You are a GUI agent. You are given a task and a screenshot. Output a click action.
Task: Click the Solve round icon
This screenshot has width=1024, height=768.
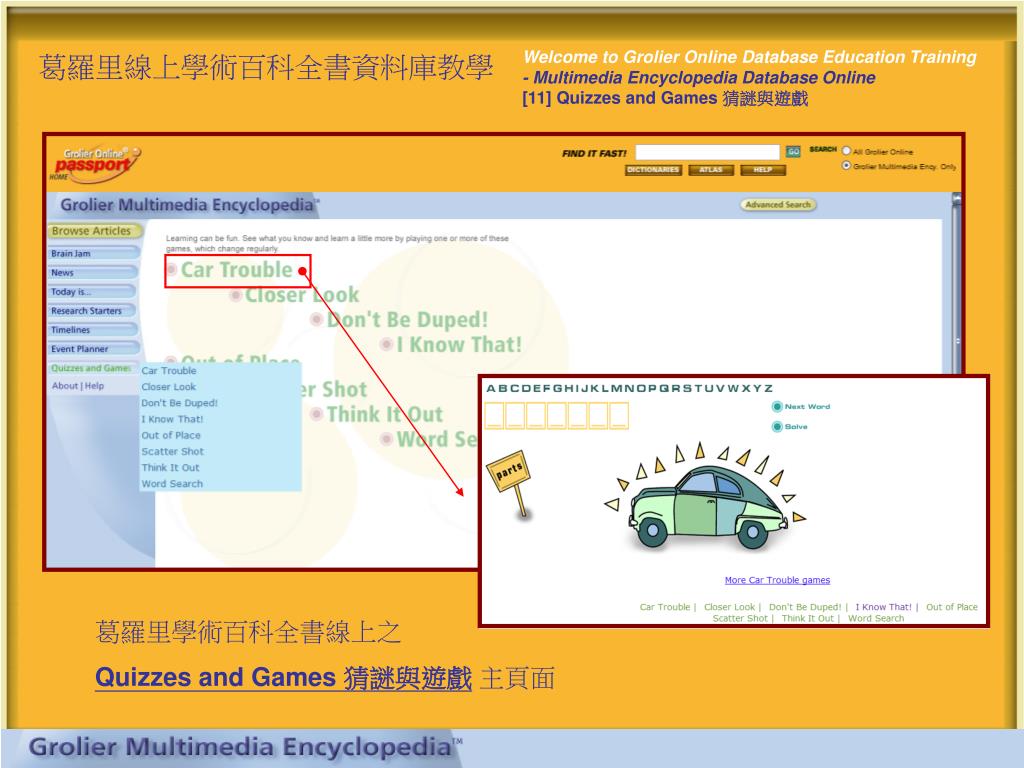(x=777, y=427)
